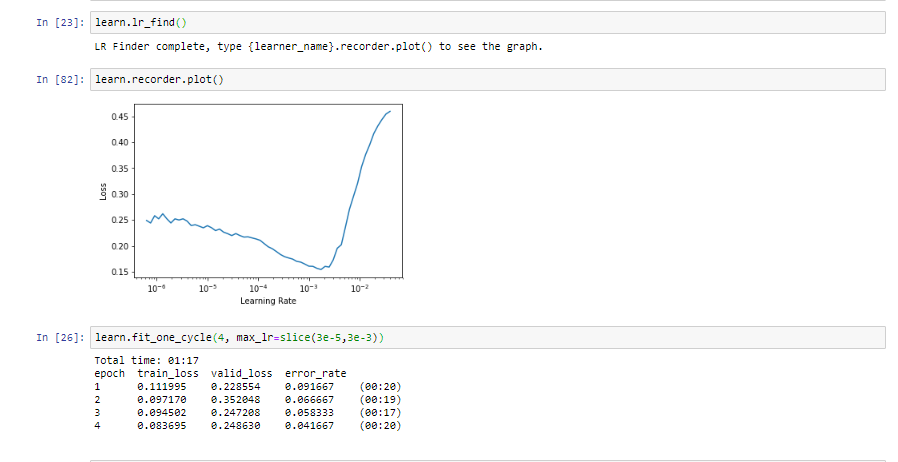Click train loss value 0.083695
The height and width of the screenshot is (462, 898).
[x=162, y=425]
